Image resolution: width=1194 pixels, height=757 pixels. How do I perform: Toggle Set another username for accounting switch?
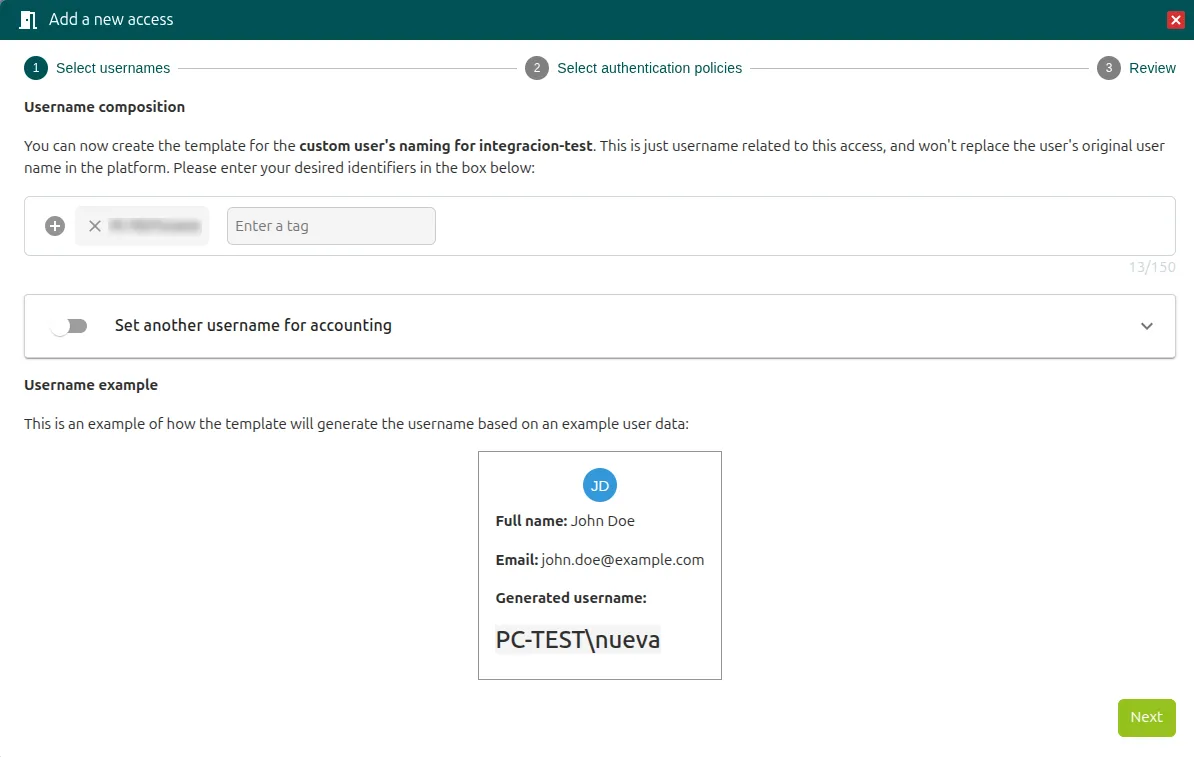[69, 326]
